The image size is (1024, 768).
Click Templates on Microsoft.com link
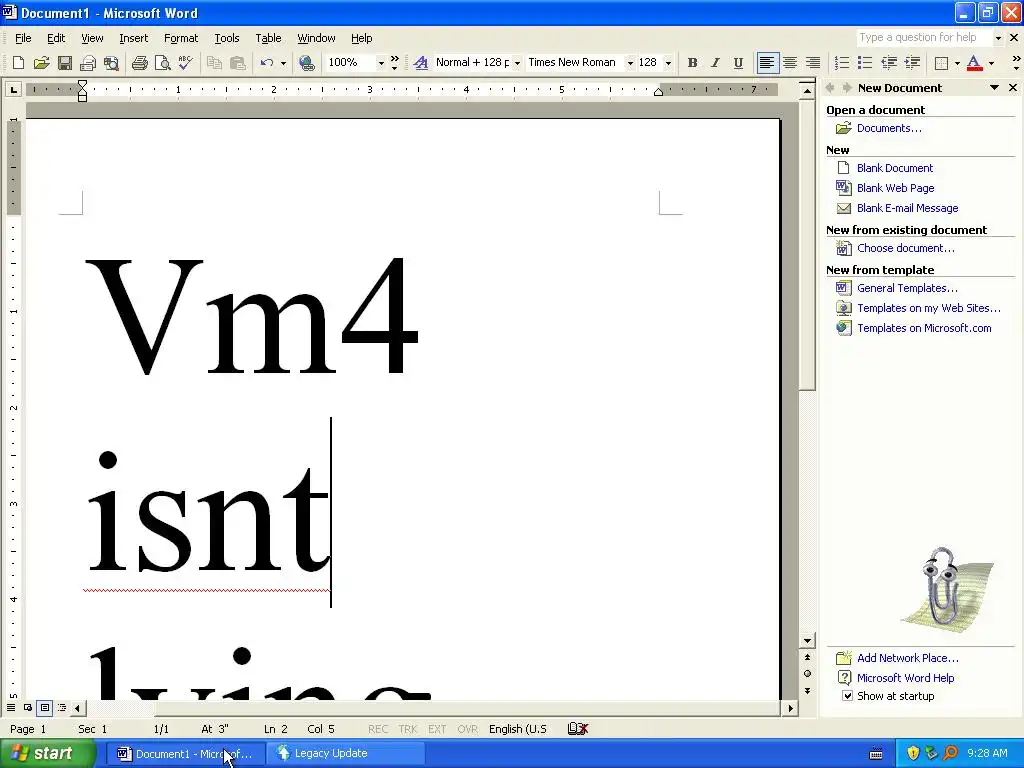pyautogui.click(x=924, y=328)
